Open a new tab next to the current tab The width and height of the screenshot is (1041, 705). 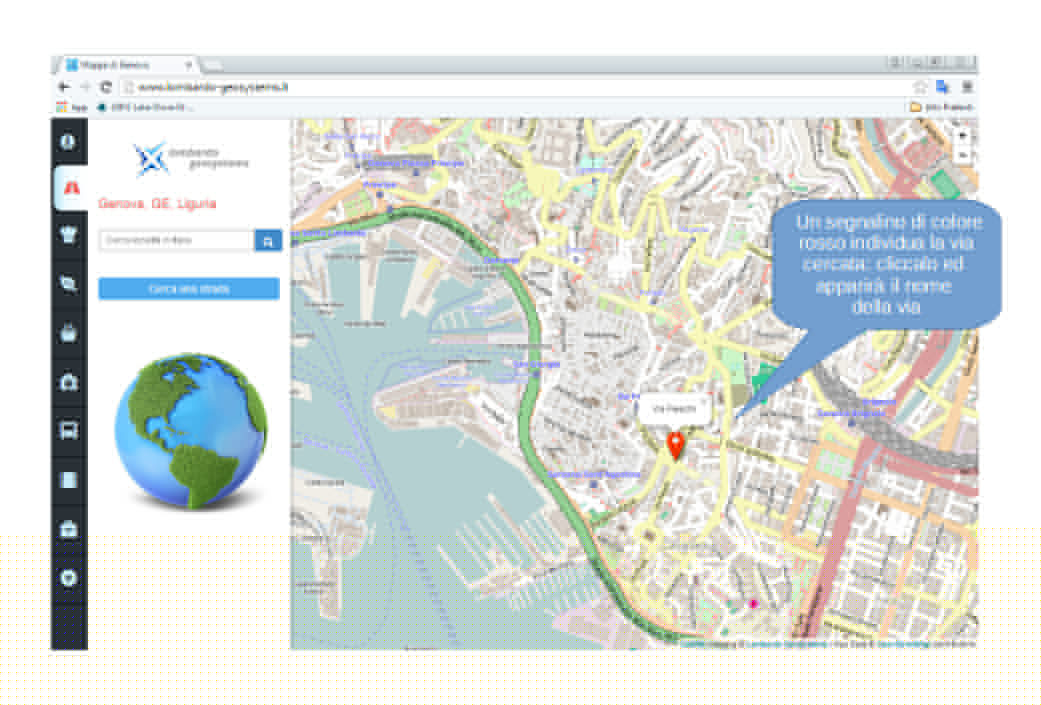212,65
